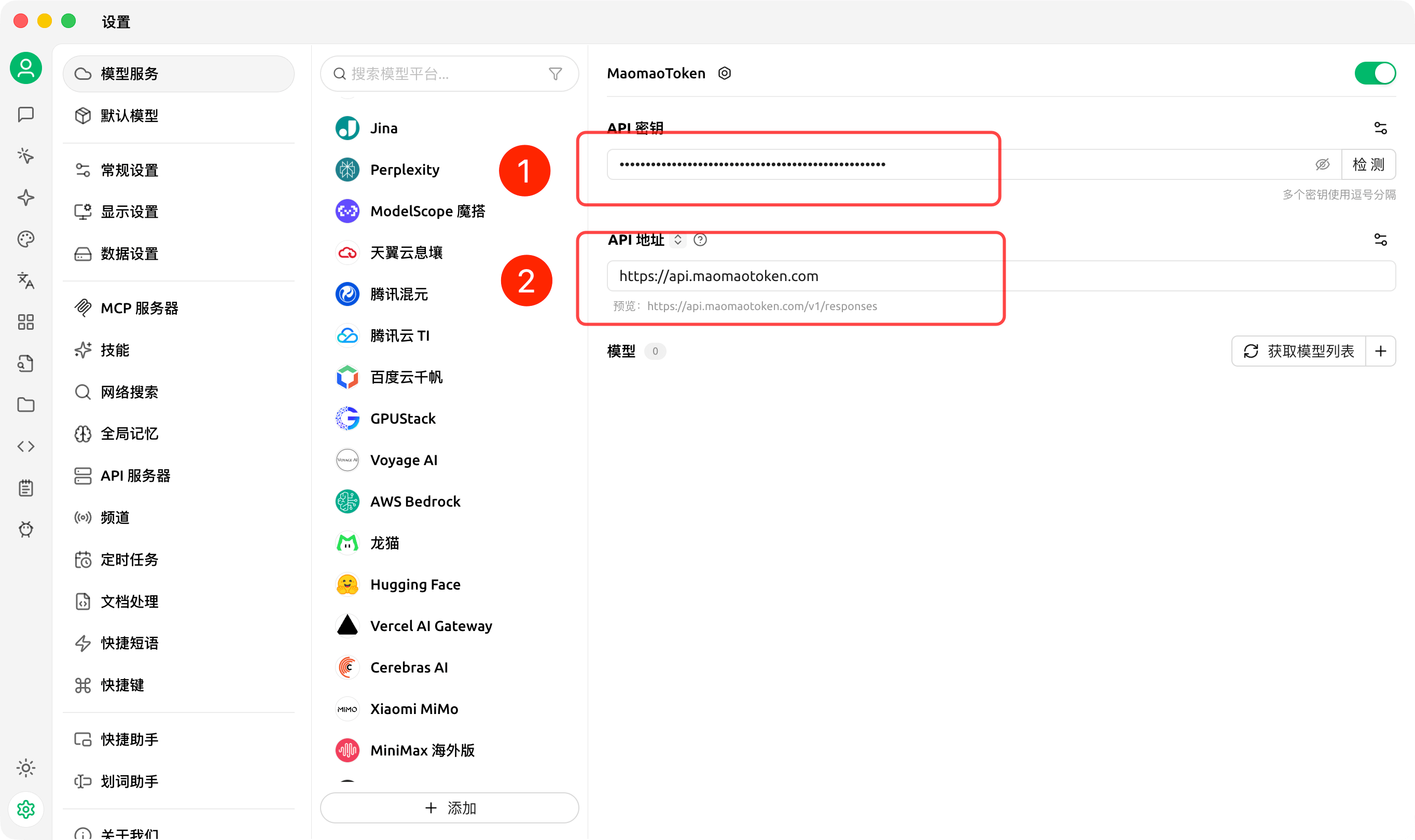Select the 百度云千帆 provider
Viewport: 1415px width, 840px height.
(x=450, y=377)
